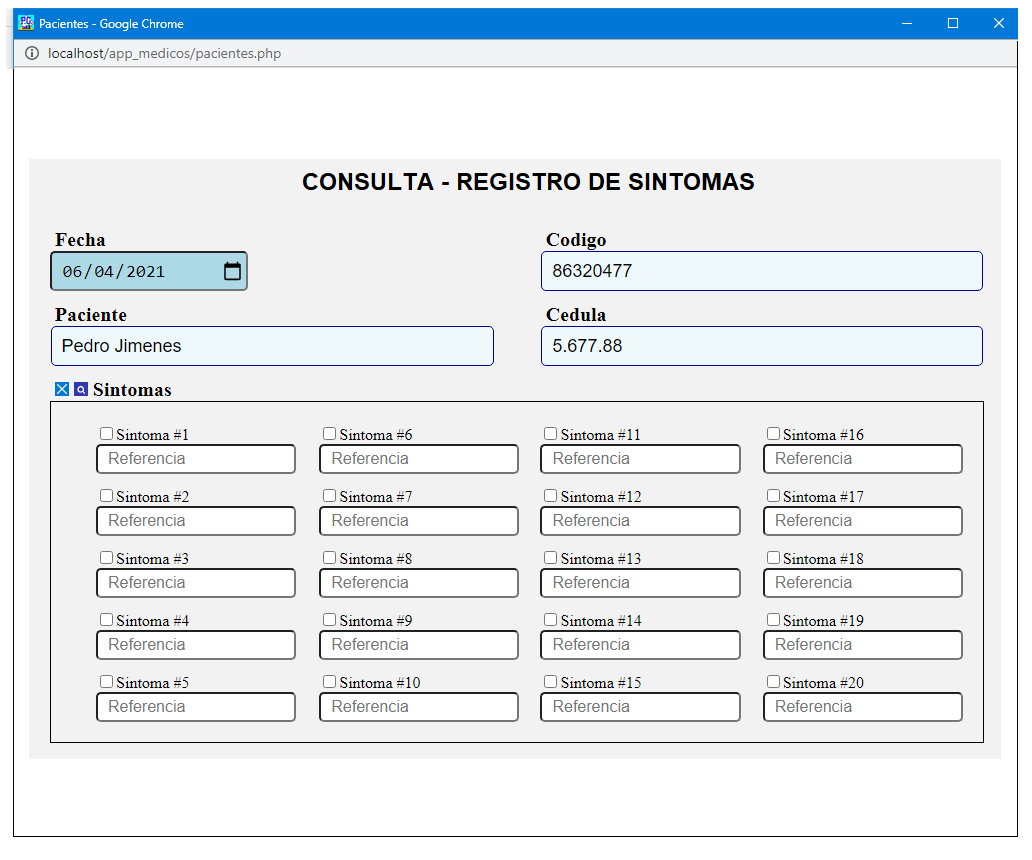Select Referencia input under Sintoma #13
1032x860 pixels.
[640, 582]
